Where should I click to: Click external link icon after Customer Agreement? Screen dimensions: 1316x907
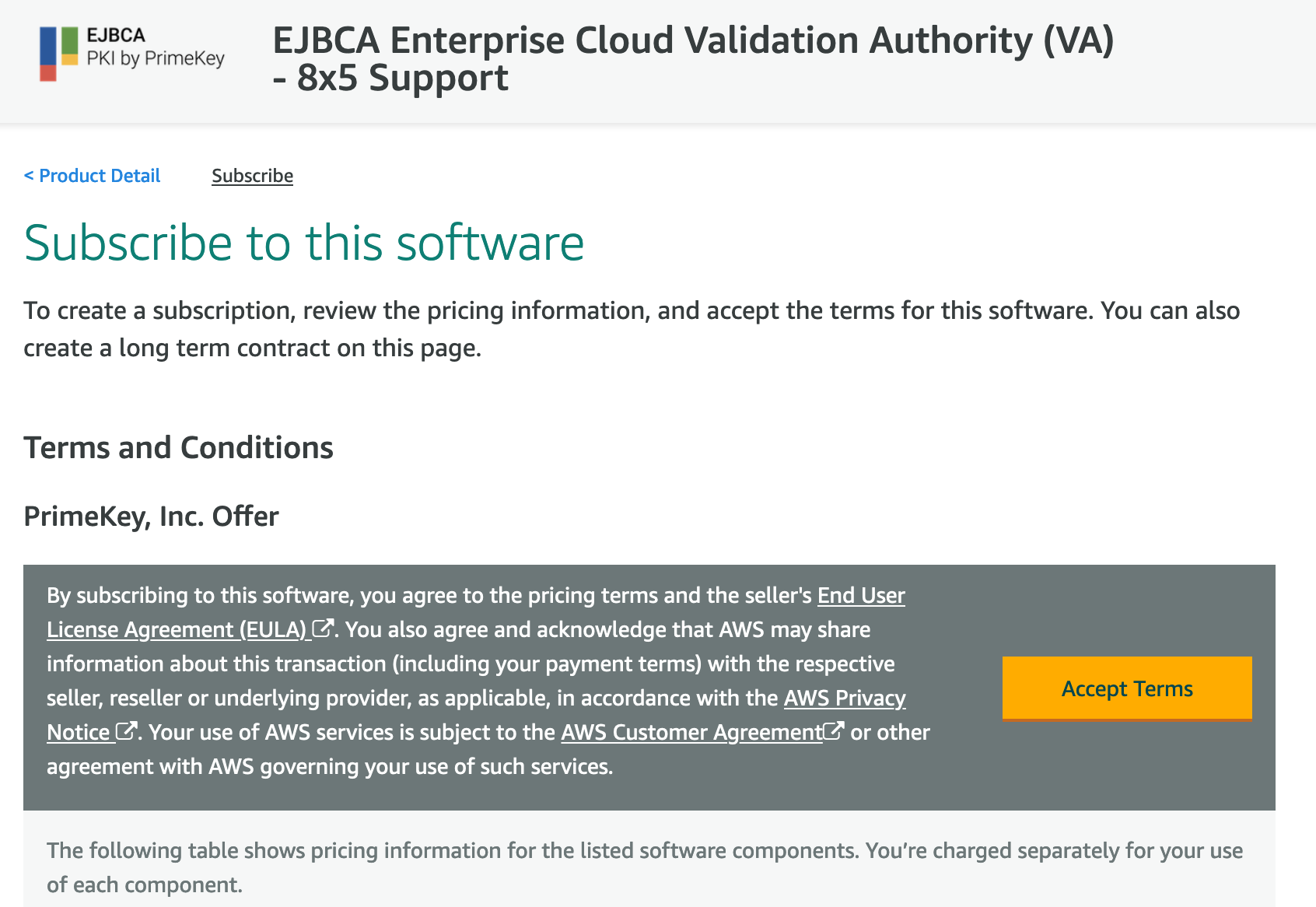pyautogui.click(x=834, y=731)
